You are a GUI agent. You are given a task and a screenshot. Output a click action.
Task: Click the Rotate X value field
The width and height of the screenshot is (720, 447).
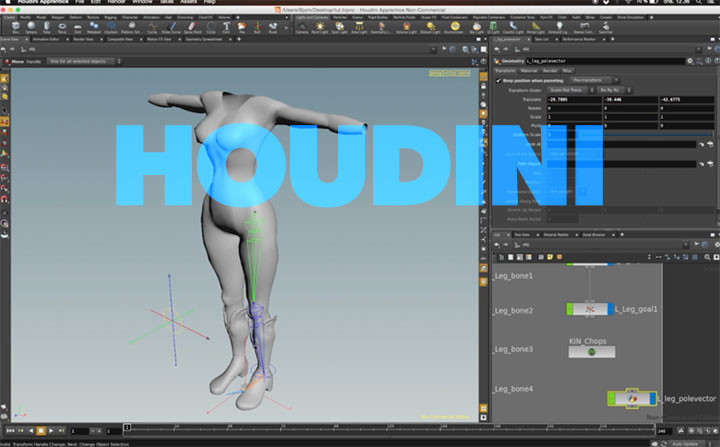pyautogui.click(x=574, y=108)
